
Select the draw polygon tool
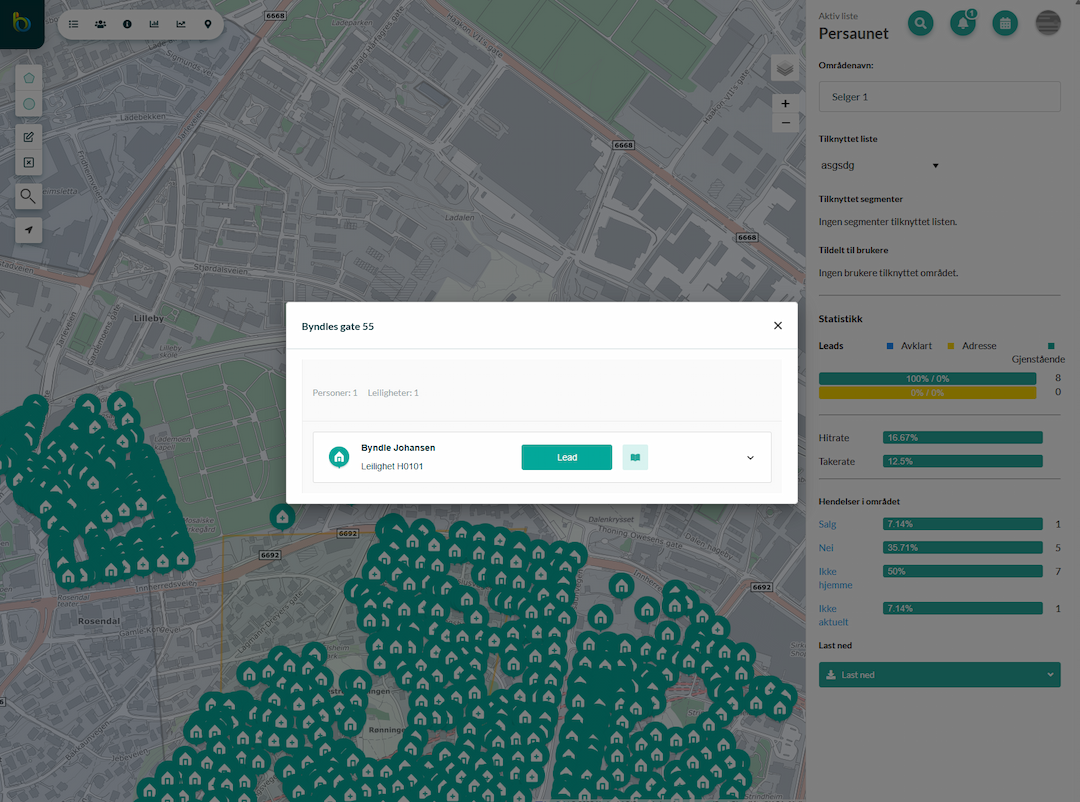29,78
